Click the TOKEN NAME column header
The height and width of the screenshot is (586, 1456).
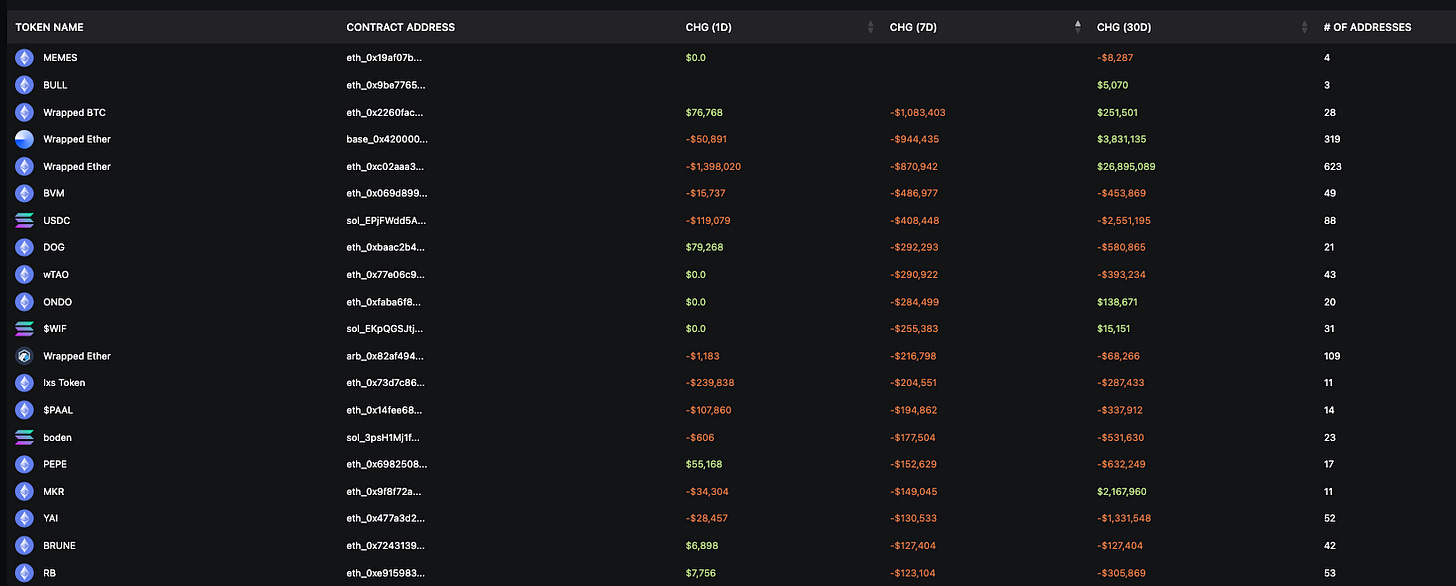point(49,28)
